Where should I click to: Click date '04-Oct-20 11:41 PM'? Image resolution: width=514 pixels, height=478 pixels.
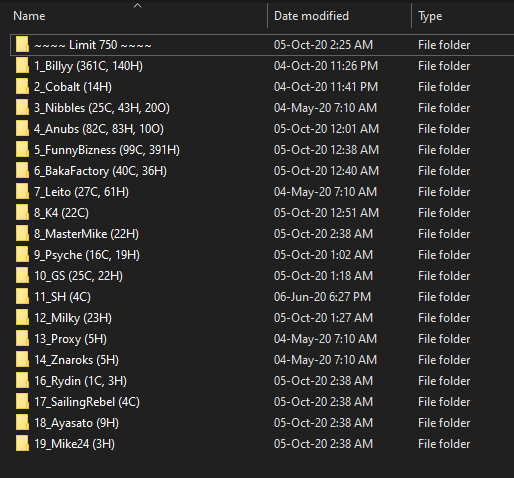click(326, 87)
